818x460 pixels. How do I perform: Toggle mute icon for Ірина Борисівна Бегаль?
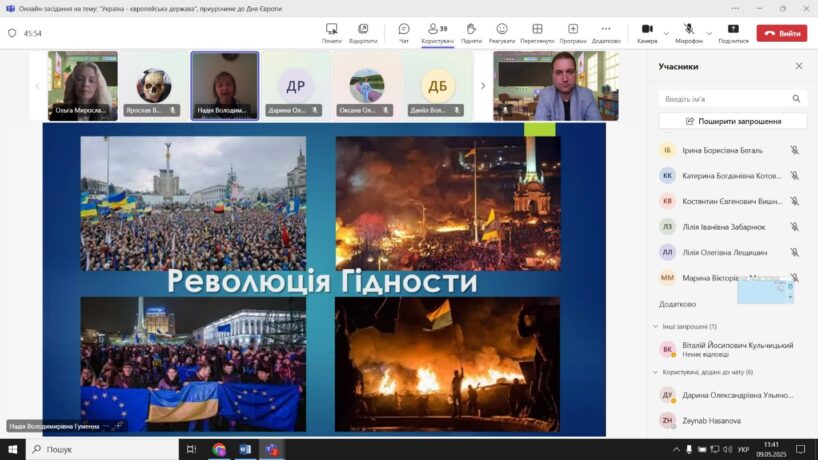tap(794, 150)
